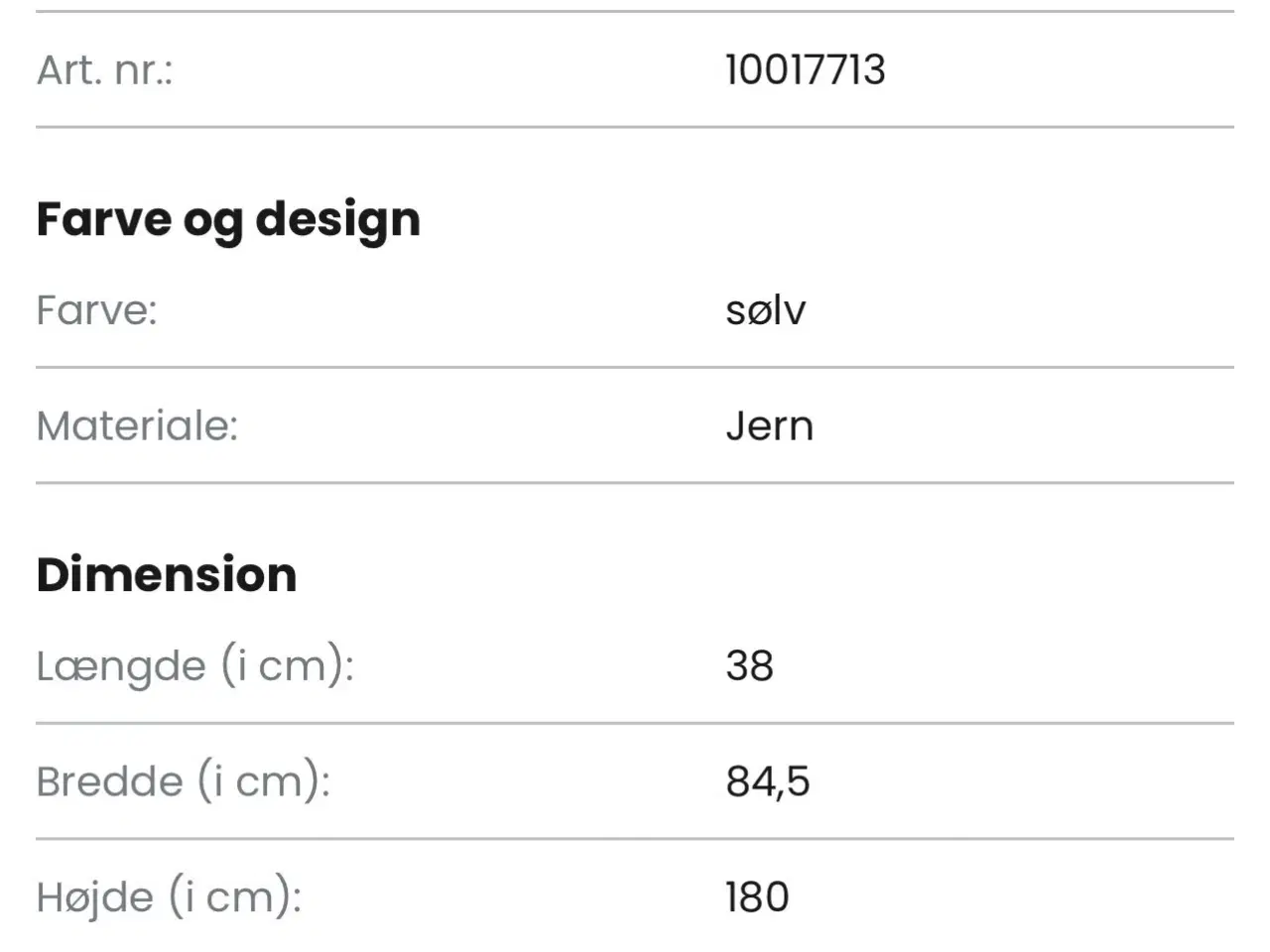The height and width of the screenshot is (952, 1270).
Task: Click the divider line below Art. nr.
Action: point(635,127)
